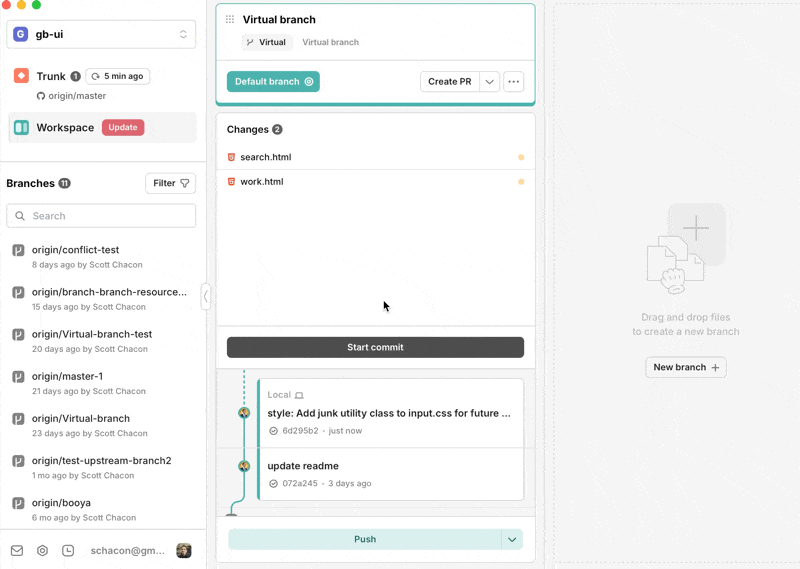Collapse the sidebar with the resize handle
This screenshot has height=569, width=800.
(205, 296)
